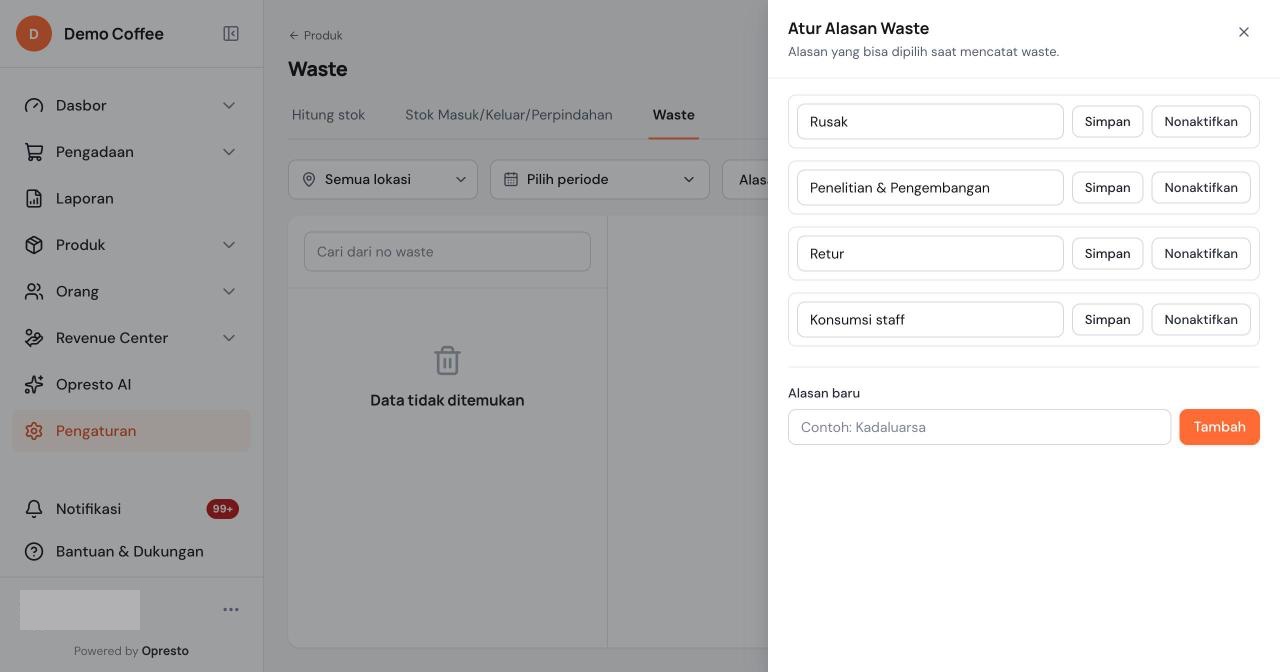Expand the Dasbor menu chevron

point(229,106)
